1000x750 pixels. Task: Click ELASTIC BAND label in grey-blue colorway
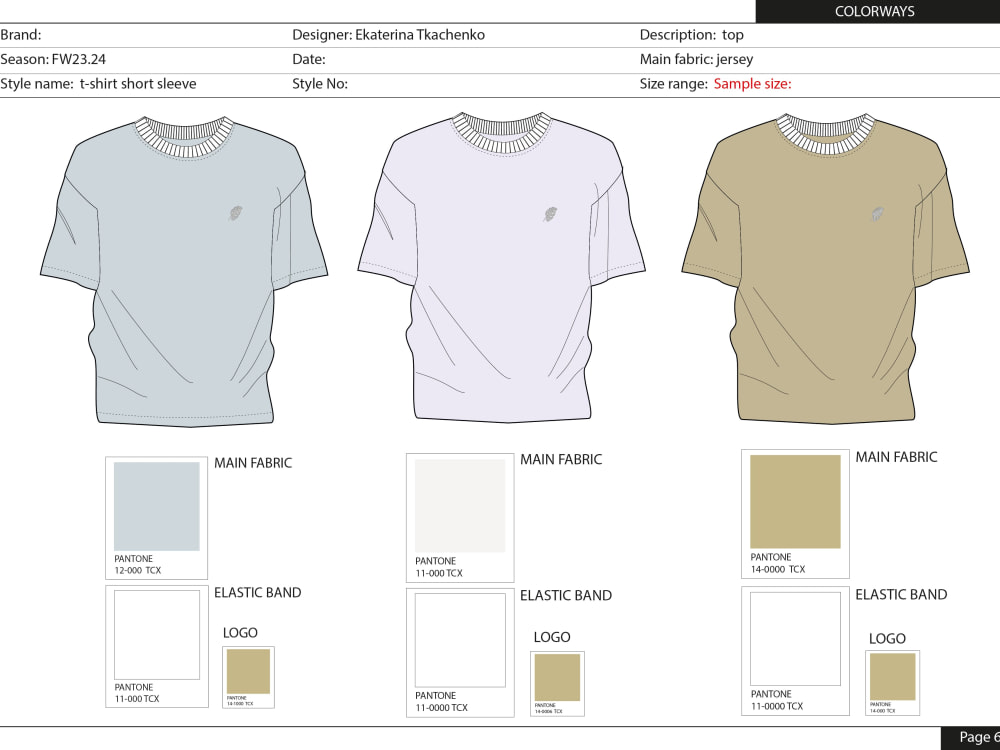click(258, 592)
